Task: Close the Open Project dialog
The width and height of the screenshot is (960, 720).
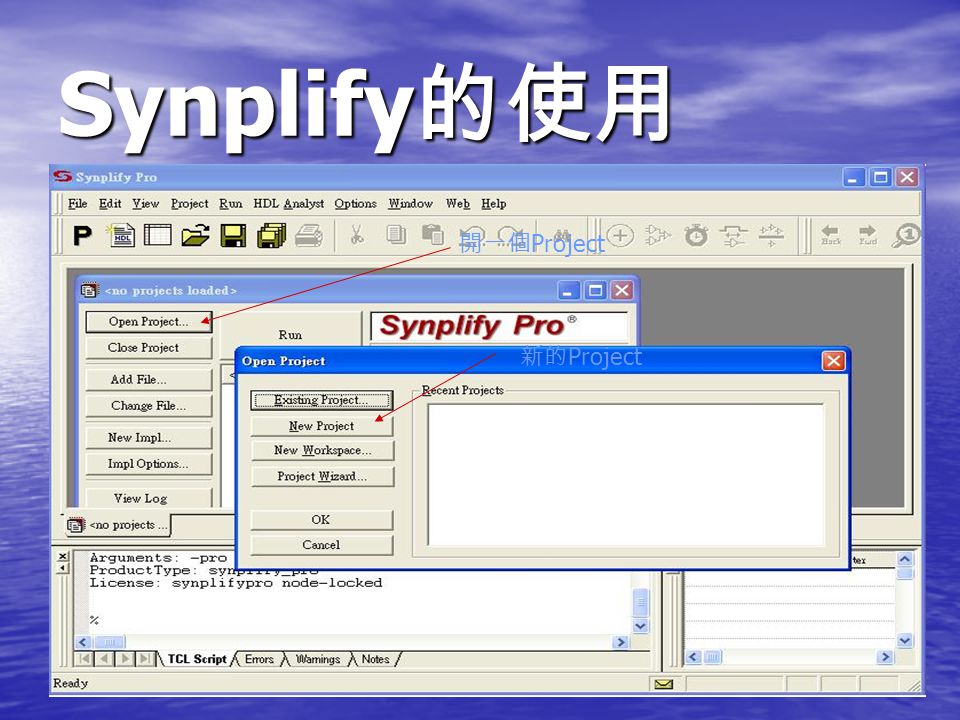Action: [x=833, y=361]
